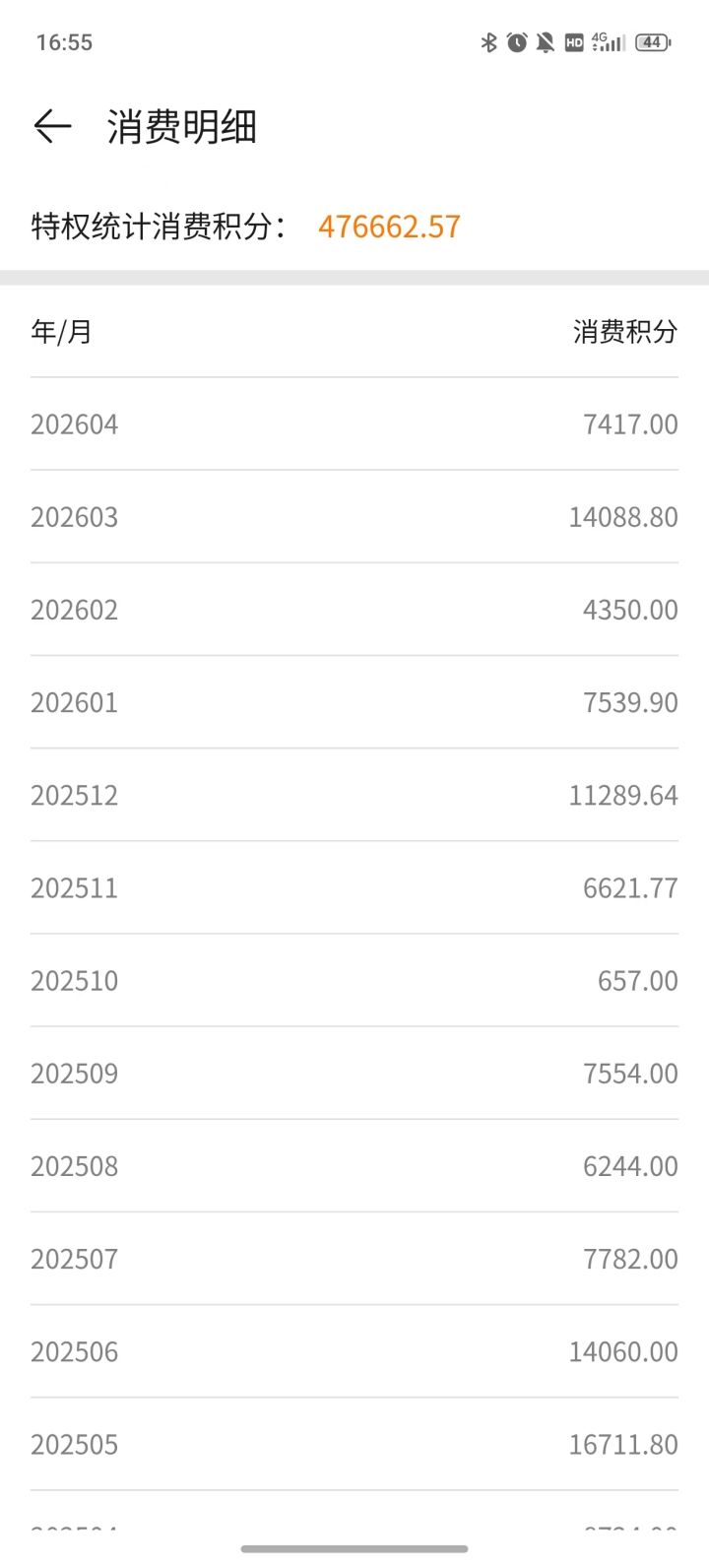Viewport: 709px width, 1568px height.
Task: Tap the 202510 row with 657.00
Action: (354, 980)
